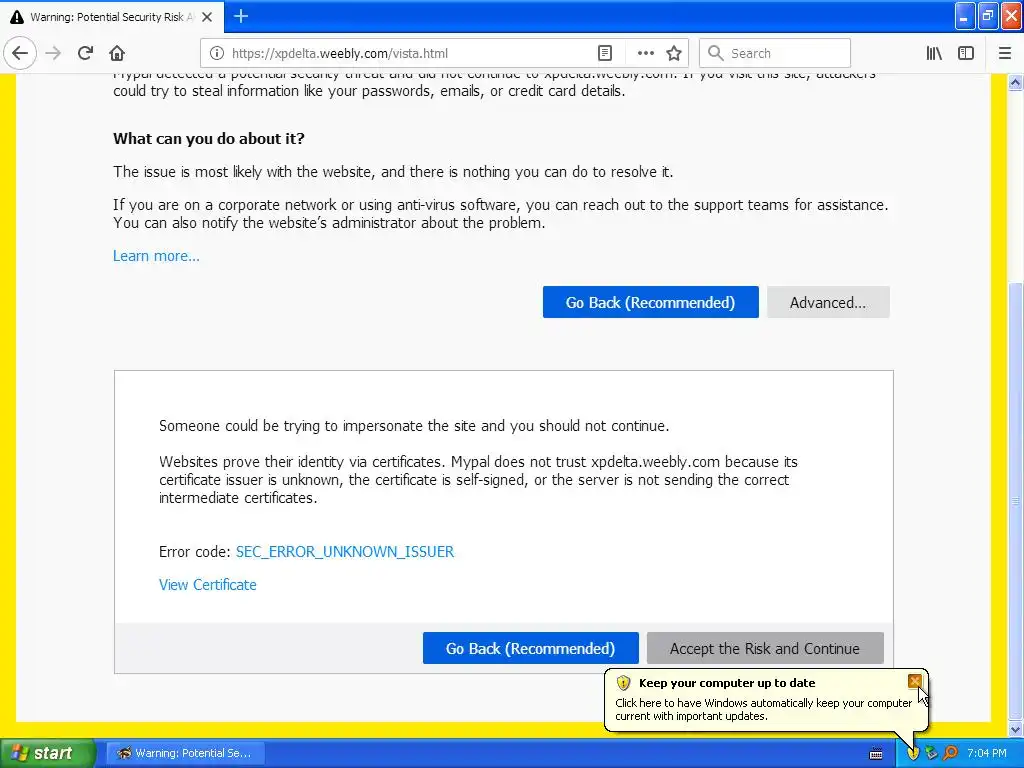
Task: Open SEC_ERROR_UNKNOWN_ISSUER error code link
Action: (x=345, y=552)
